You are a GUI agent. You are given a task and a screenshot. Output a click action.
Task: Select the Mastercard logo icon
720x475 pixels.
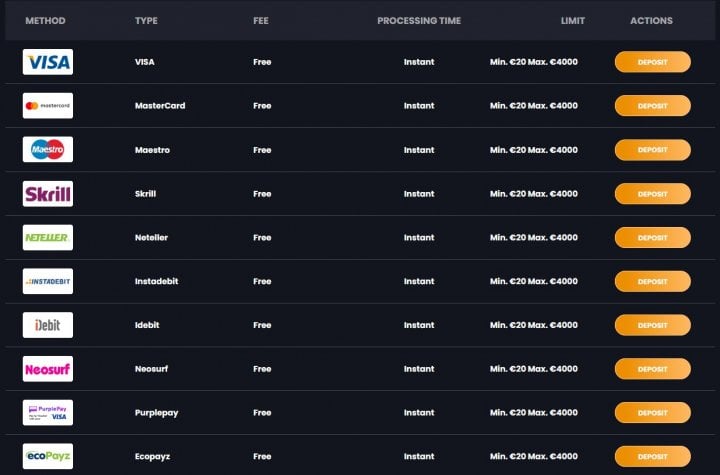point(48,106)
